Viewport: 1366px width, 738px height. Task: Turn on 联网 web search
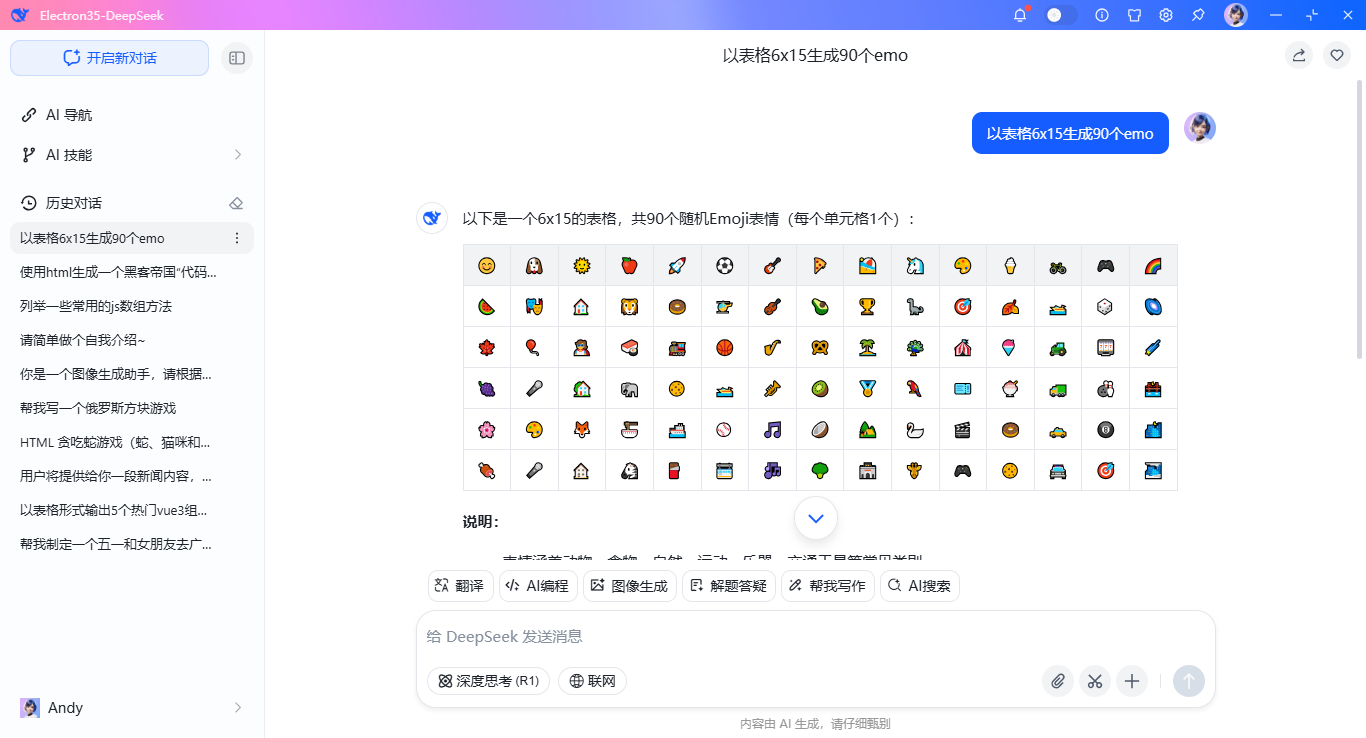click(592, 681)
